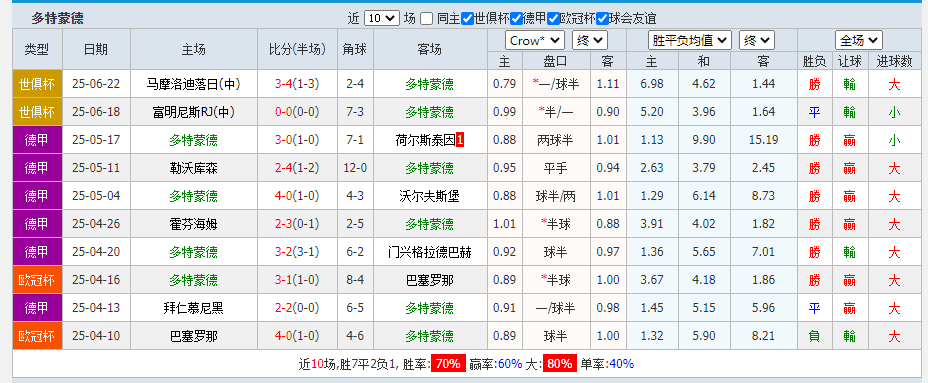928x383 pixels.
Task: Click the 25-04-20 date cell
Action: 96,252
